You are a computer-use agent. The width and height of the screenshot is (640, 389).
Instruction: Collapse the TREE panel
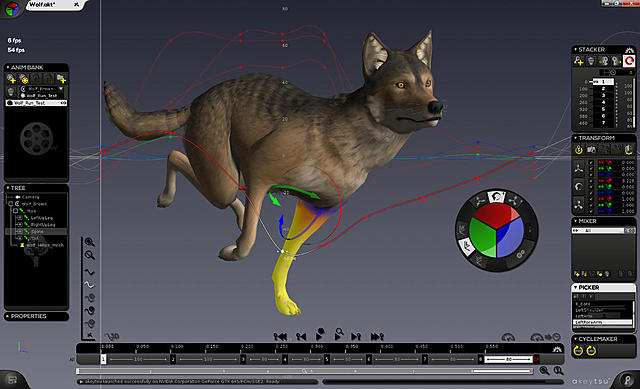8,188
